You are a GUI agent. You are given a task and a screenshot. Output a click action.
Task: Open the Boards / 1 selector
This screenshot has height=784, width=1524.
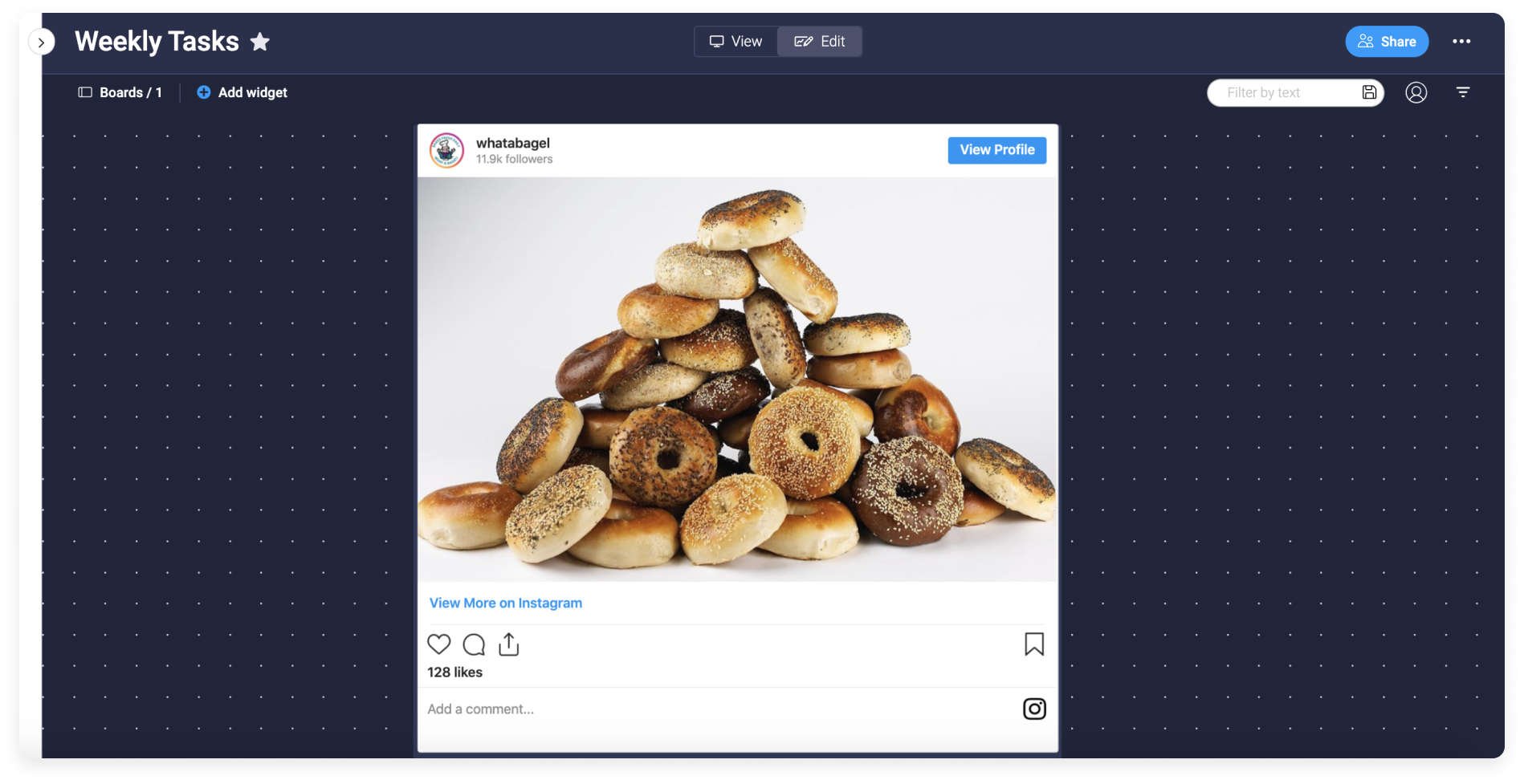click(120, 92)
